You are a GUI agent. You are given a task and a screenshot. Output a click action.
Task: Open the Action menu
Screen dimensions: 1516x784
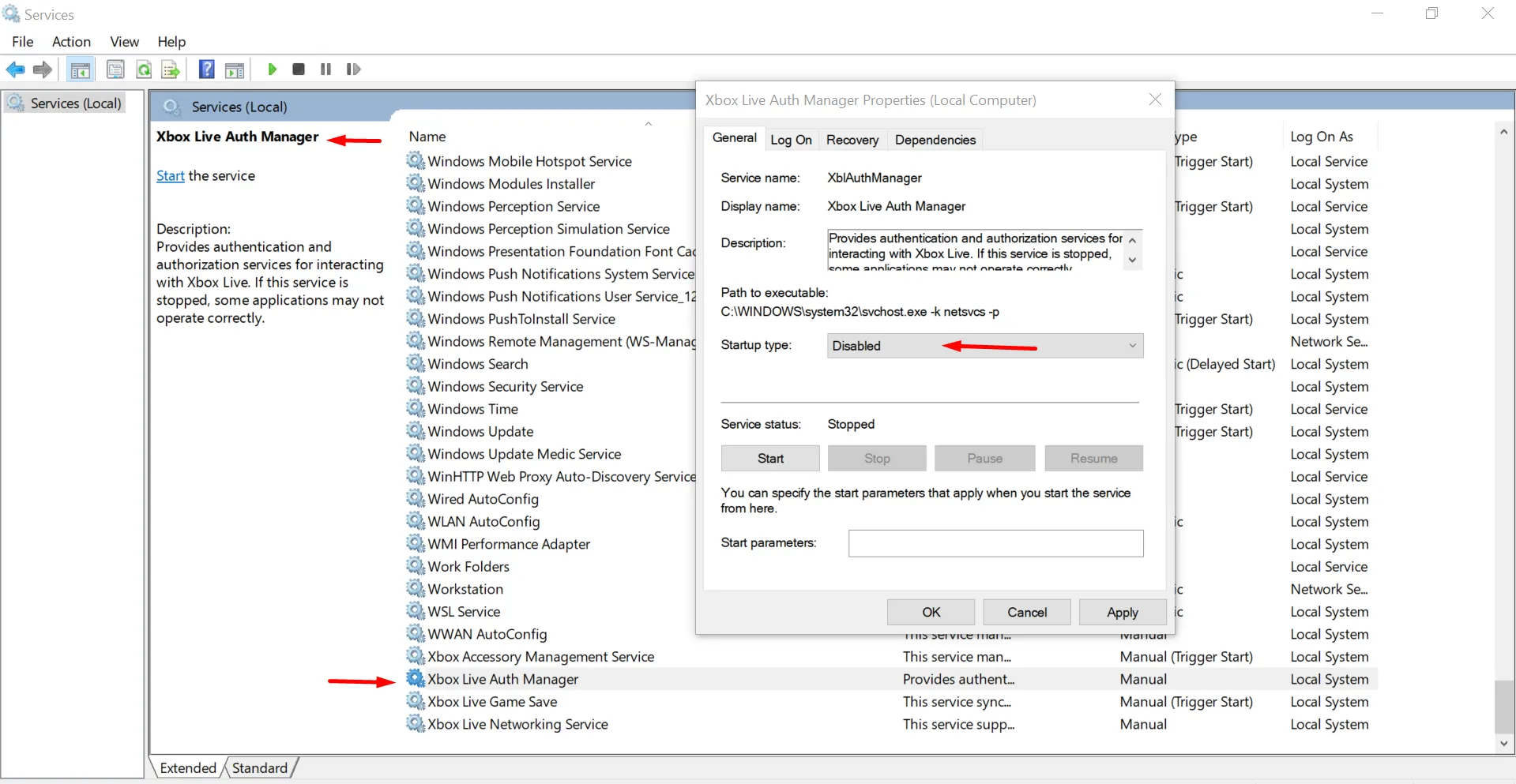click(x=71, y=42)
